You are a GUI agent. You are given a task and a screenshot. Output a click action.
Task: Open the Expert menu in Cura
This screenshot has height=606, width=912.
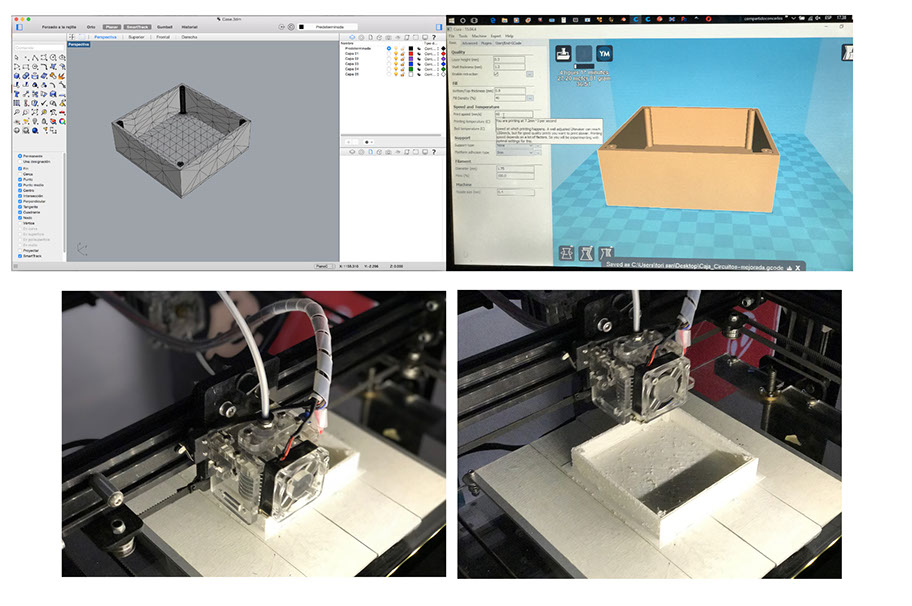tap(496, 36)
